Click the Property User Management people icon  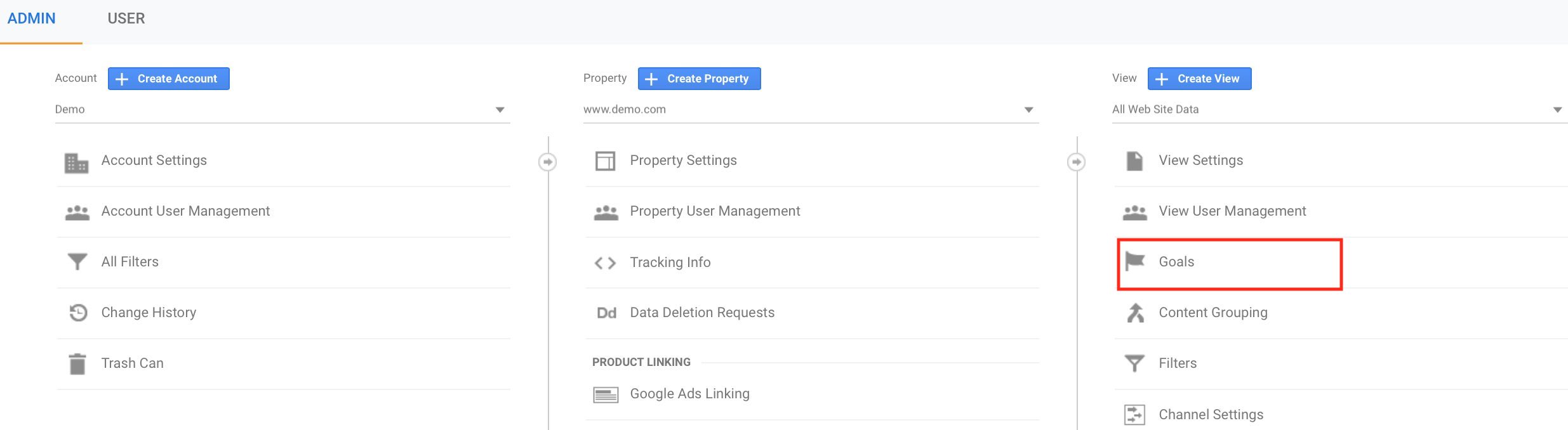pos(606,212)
